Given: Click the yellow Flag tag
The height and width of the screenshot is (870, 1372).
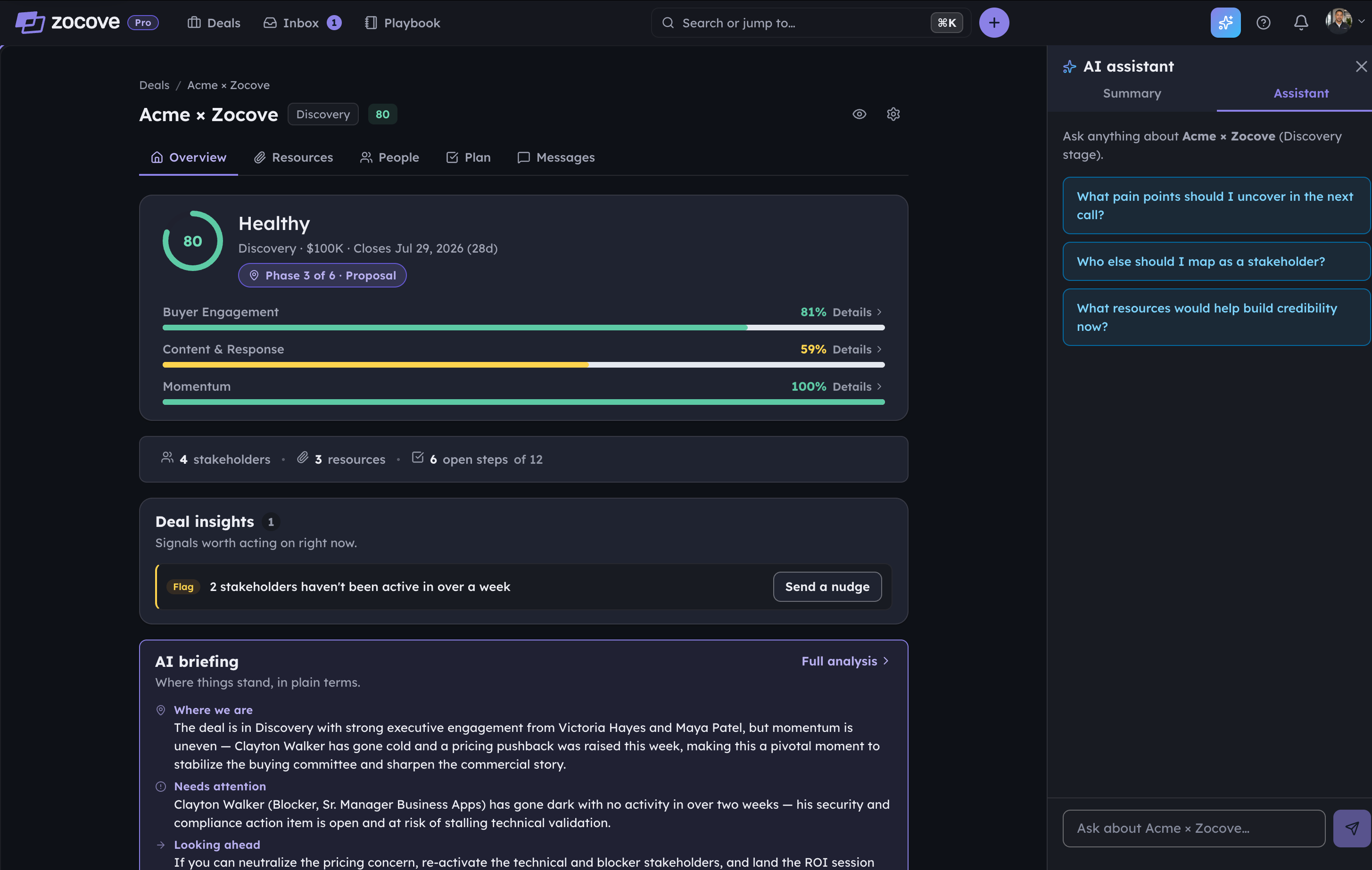Looking at the screenshot, I should pos(183,587).
